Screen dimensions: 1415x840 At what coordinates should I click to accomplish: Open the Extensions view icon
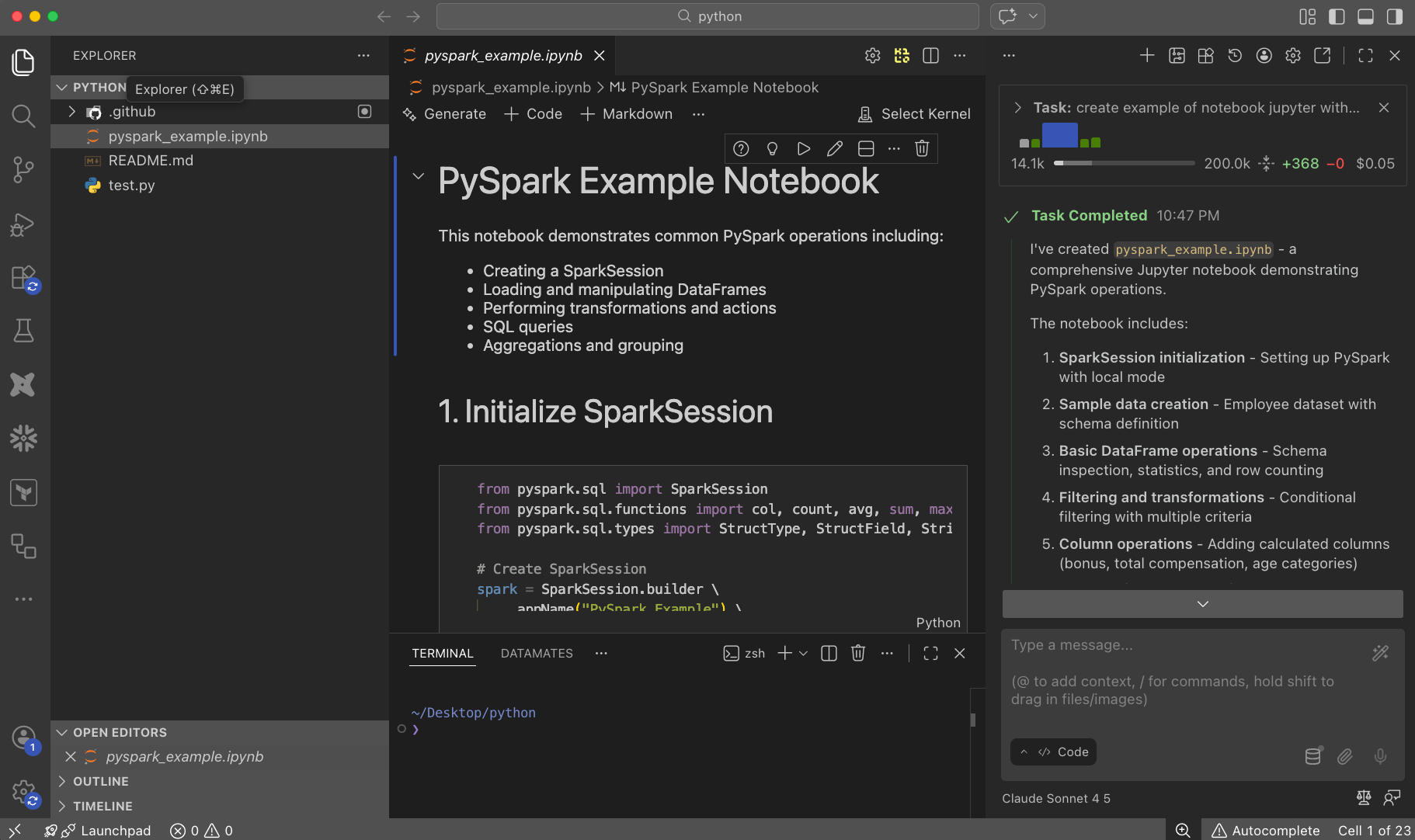pos(23,277)
